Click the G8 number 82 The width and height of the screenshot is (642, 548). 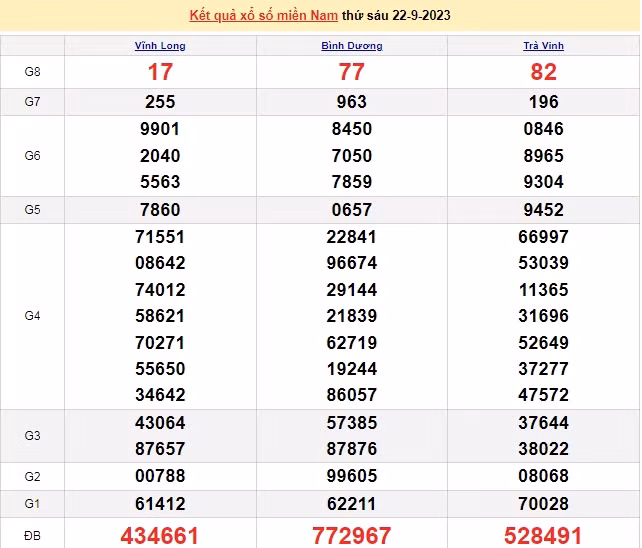click(543, 72)
